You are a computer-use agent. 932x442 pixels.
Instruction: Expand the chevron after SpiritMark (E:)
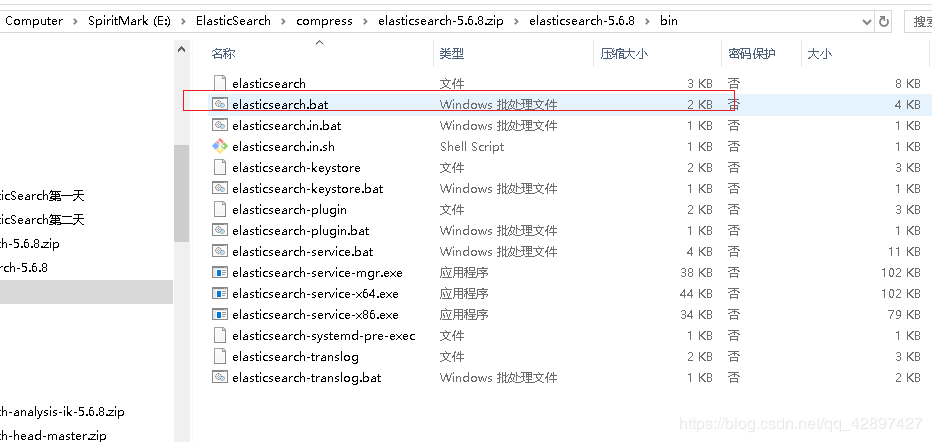183,21
